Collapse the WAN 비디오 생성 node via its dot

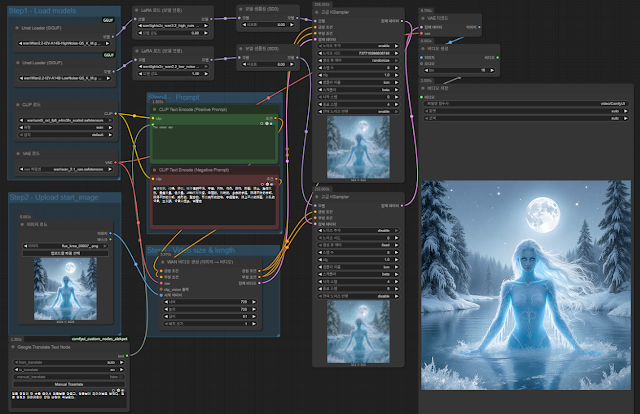point(163,262)
